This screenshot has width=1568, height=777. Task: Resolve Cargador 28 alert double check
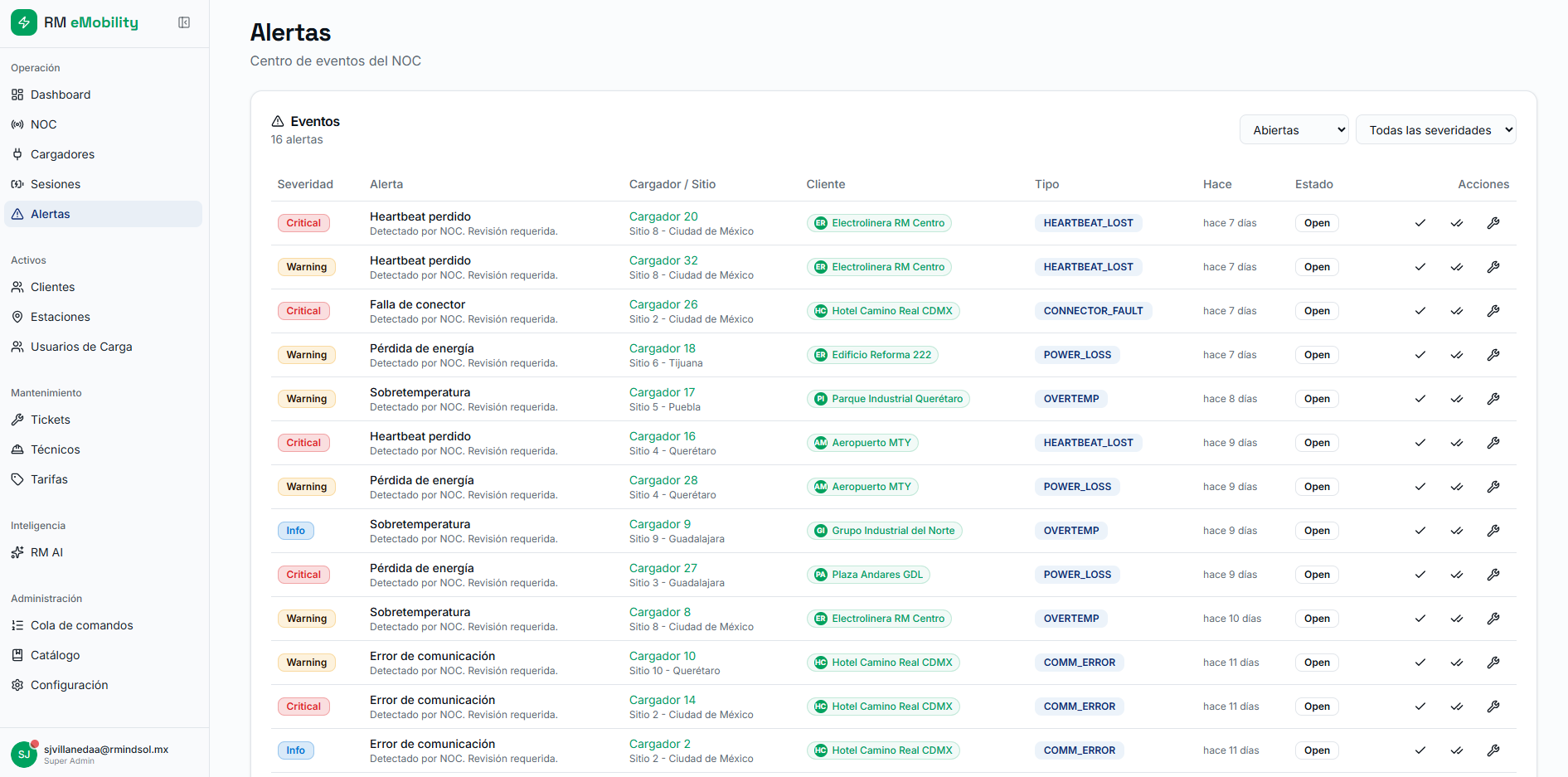(x=1457, y=487)
